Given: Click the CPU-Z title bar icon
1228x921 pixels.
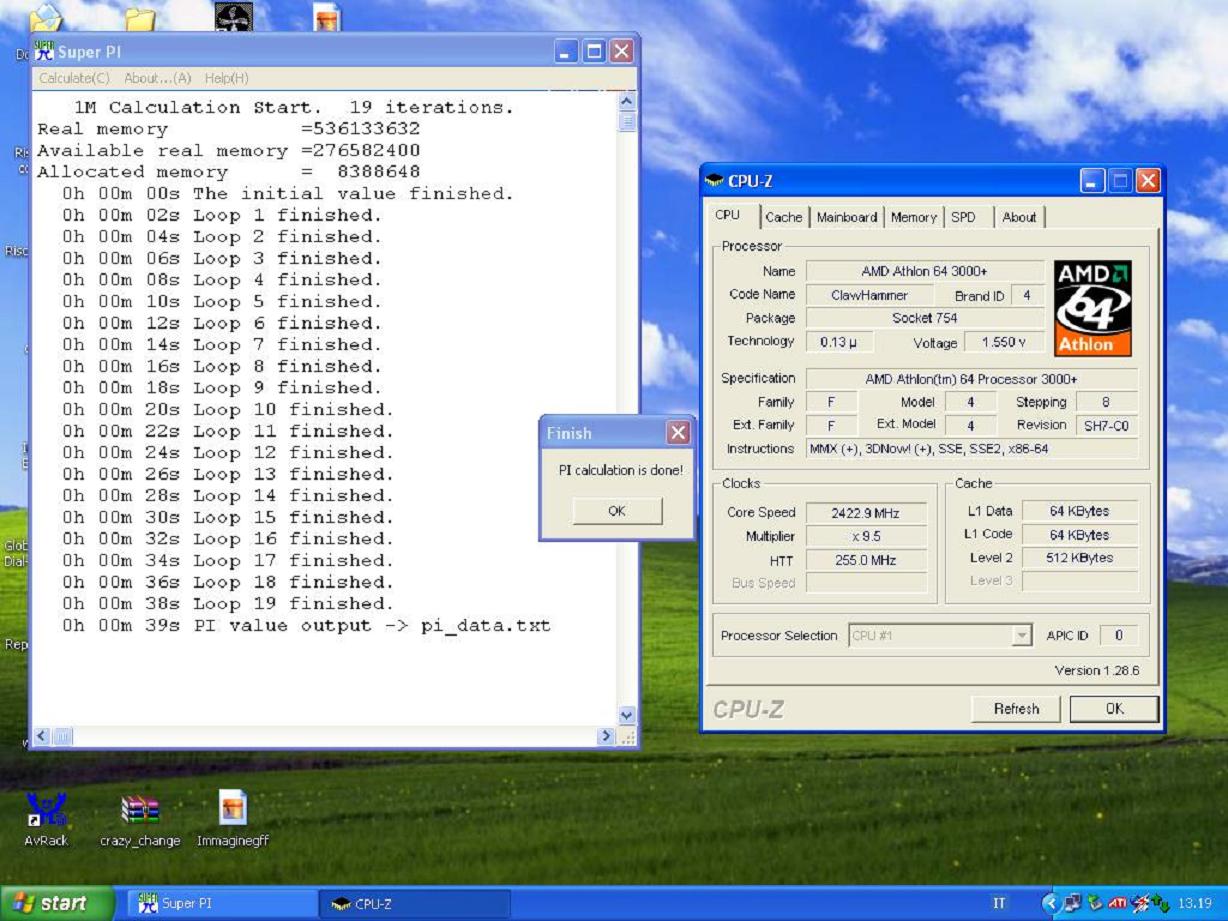Looking at the screenshot, I should 714,181.
